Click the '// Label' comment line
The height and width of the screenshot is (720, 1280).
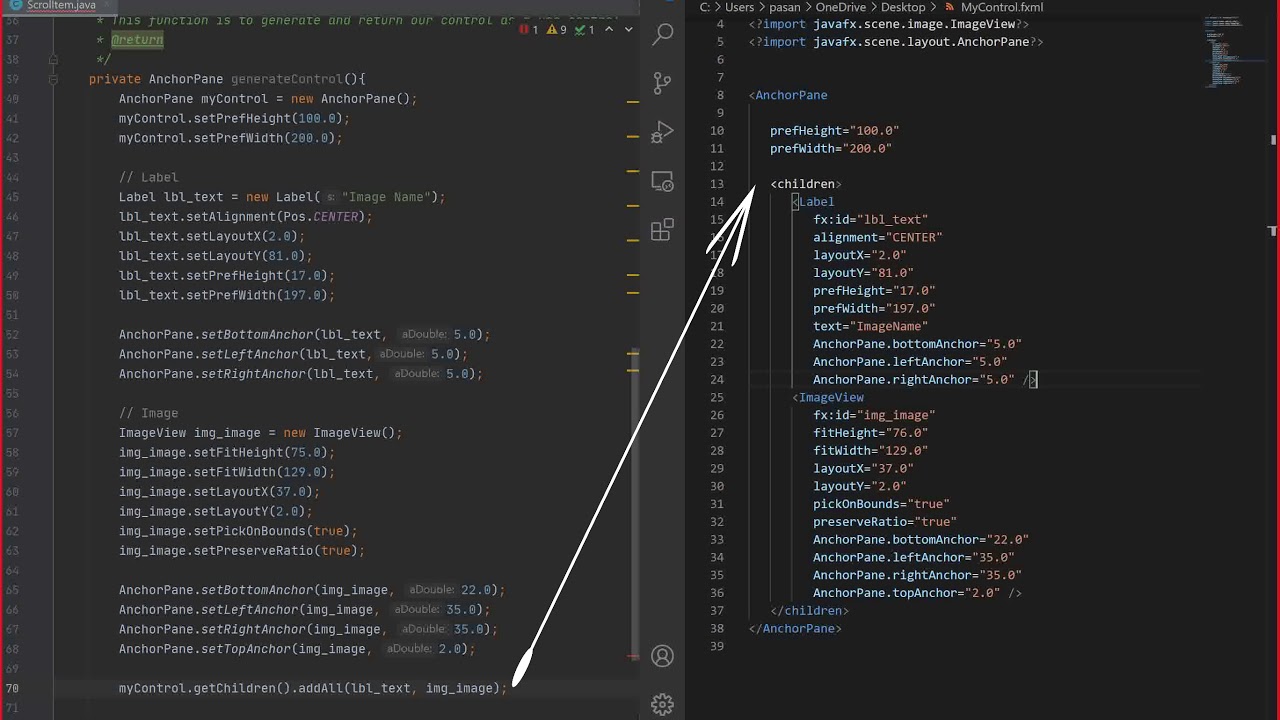[148, 177]
